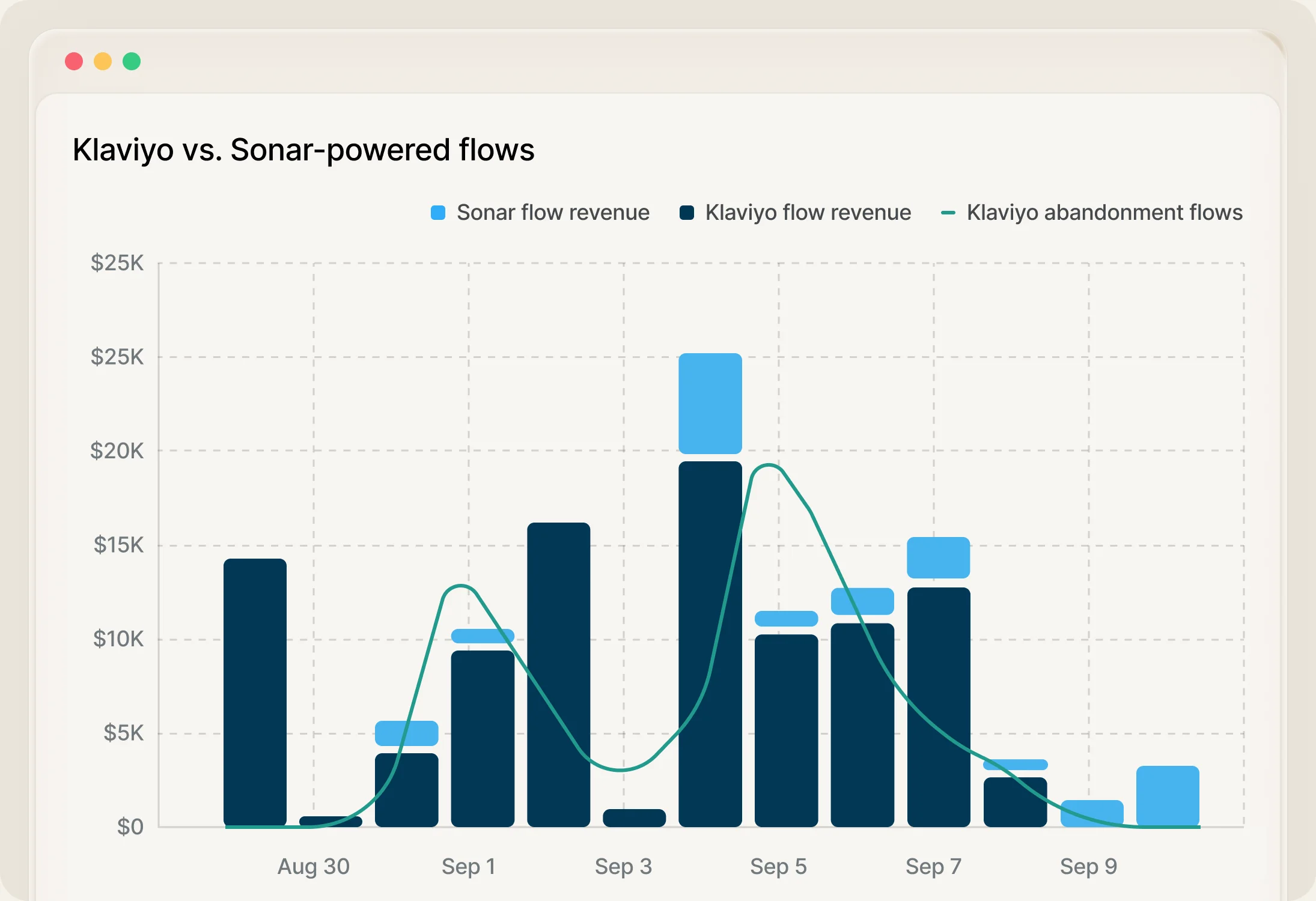Click the $20K y-axis label
Viewport: 1316px width, 901px height.
click(x=117, y=450)
